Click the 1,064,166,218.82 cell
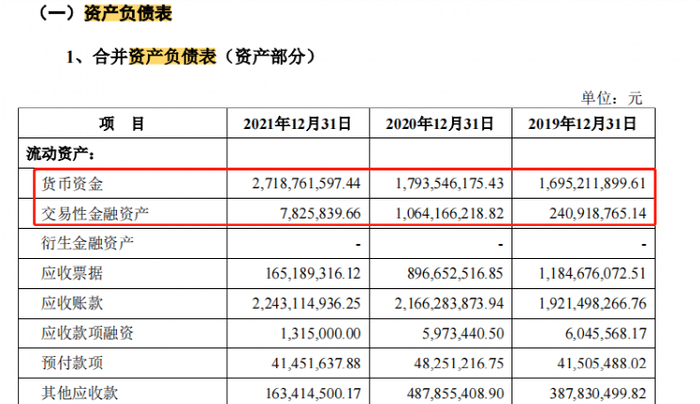The height and width of the screenshot is (404, 700). 450,213
